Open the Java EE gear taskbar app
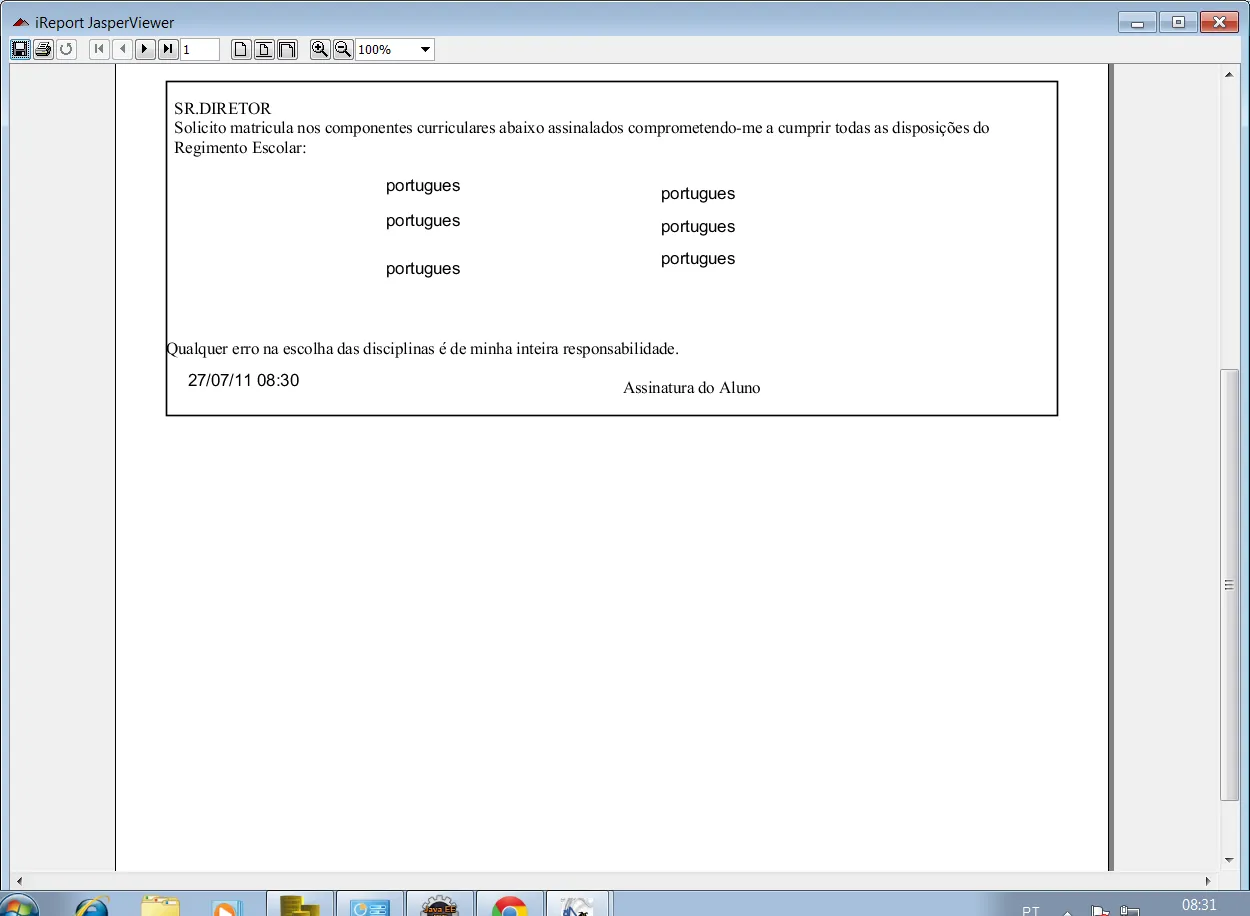Screen dimensions: 1250x916 coord(440,904)
